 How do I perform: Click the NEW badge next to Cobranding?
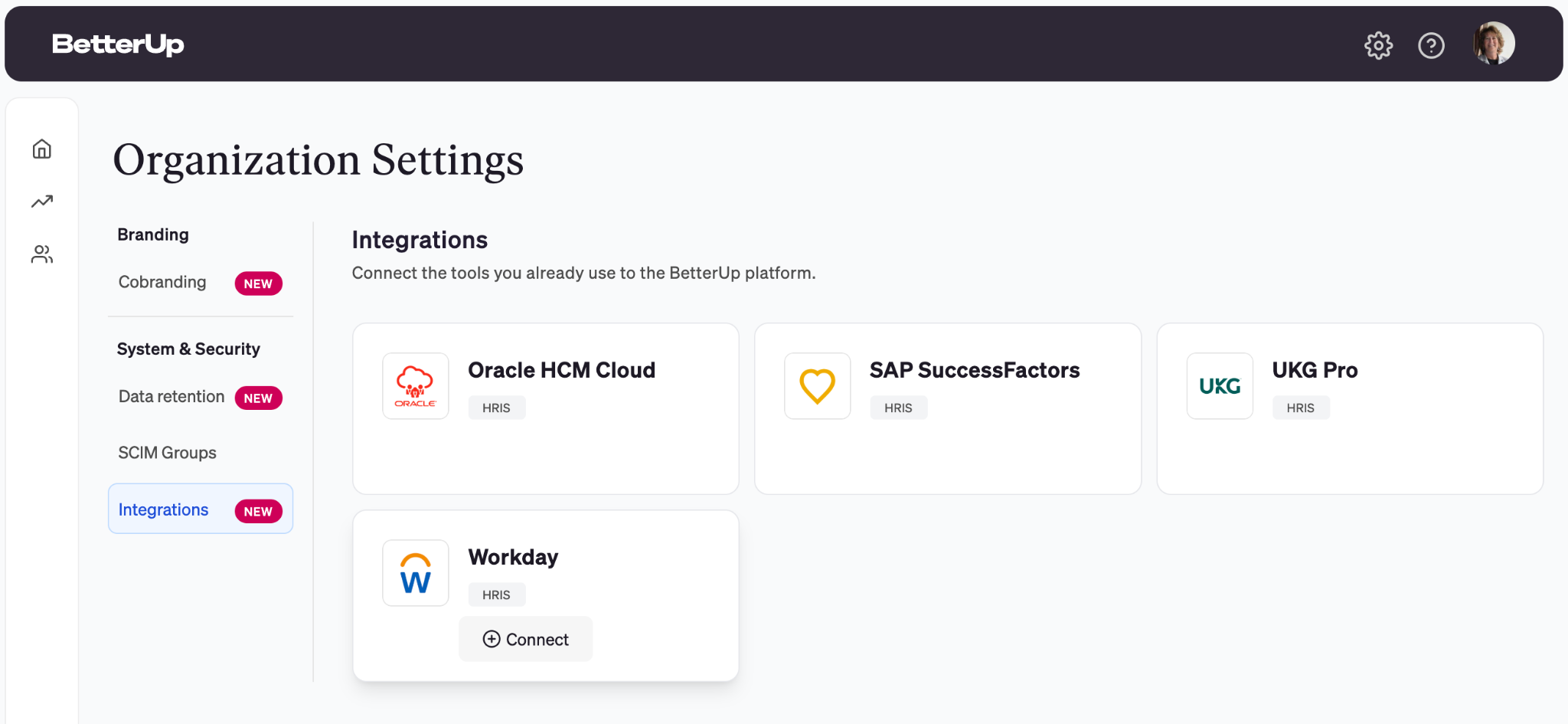pos(259,283)
